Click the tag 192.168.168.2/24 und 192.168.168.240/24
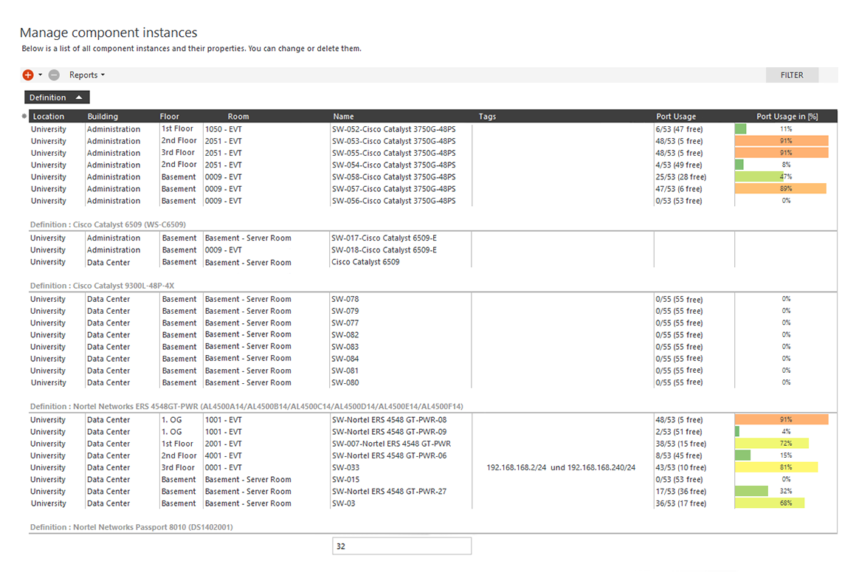The image size is (856, 578). [561, 468]
